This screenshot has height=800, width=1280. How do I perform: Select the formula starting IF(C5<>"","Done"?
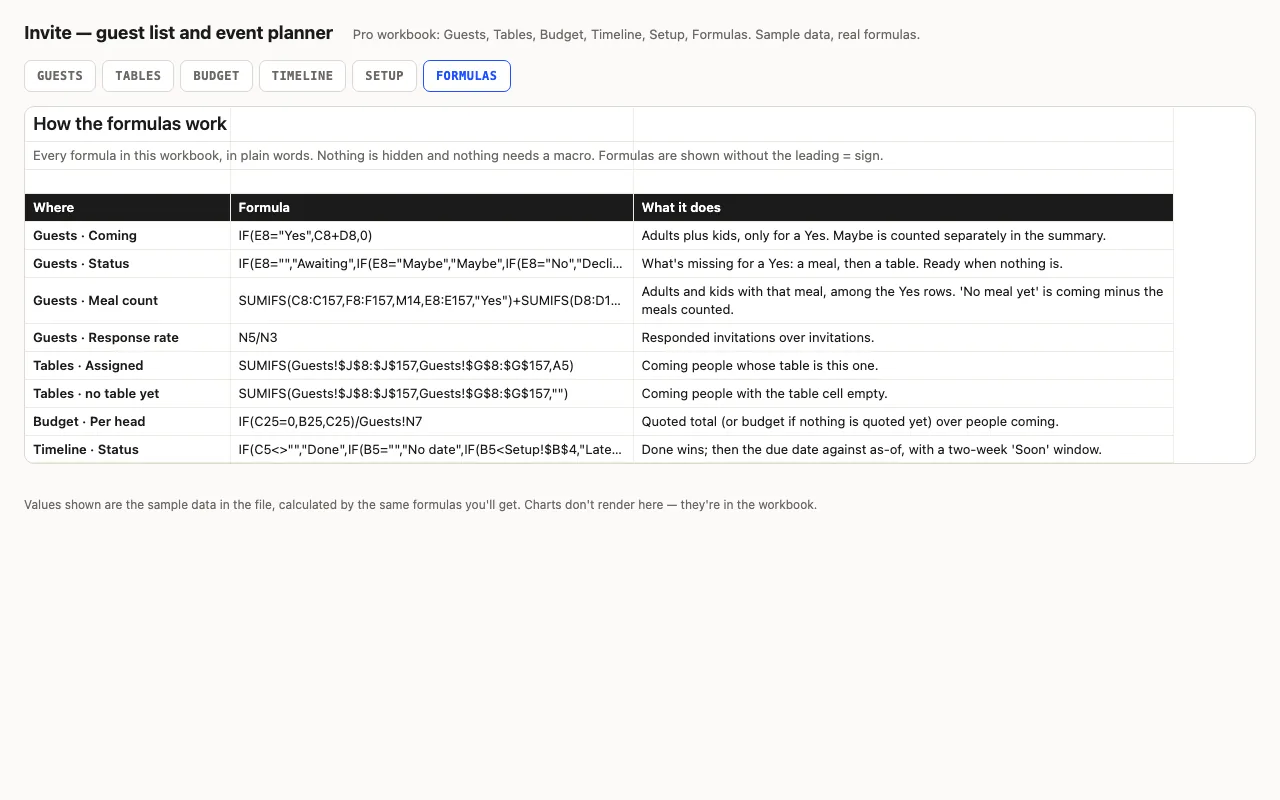(x=432, y=450)
